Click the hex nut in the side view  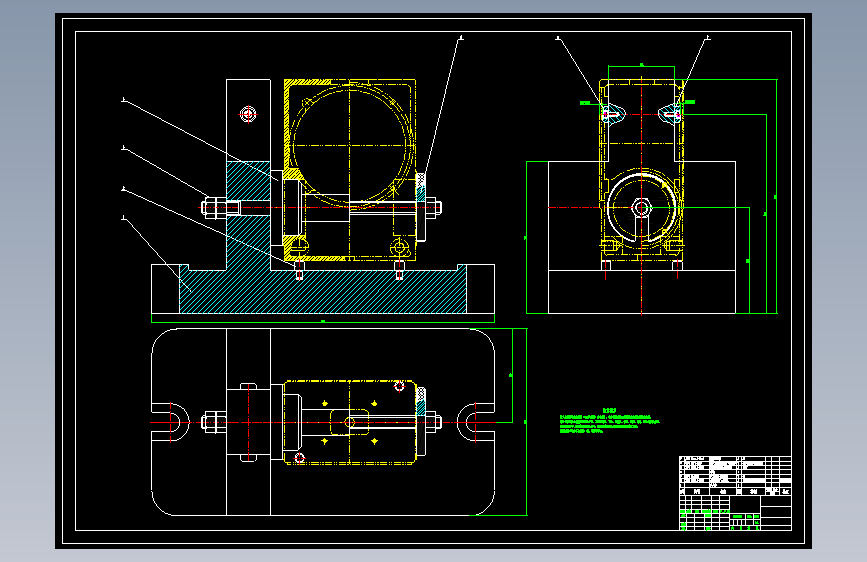641,208
